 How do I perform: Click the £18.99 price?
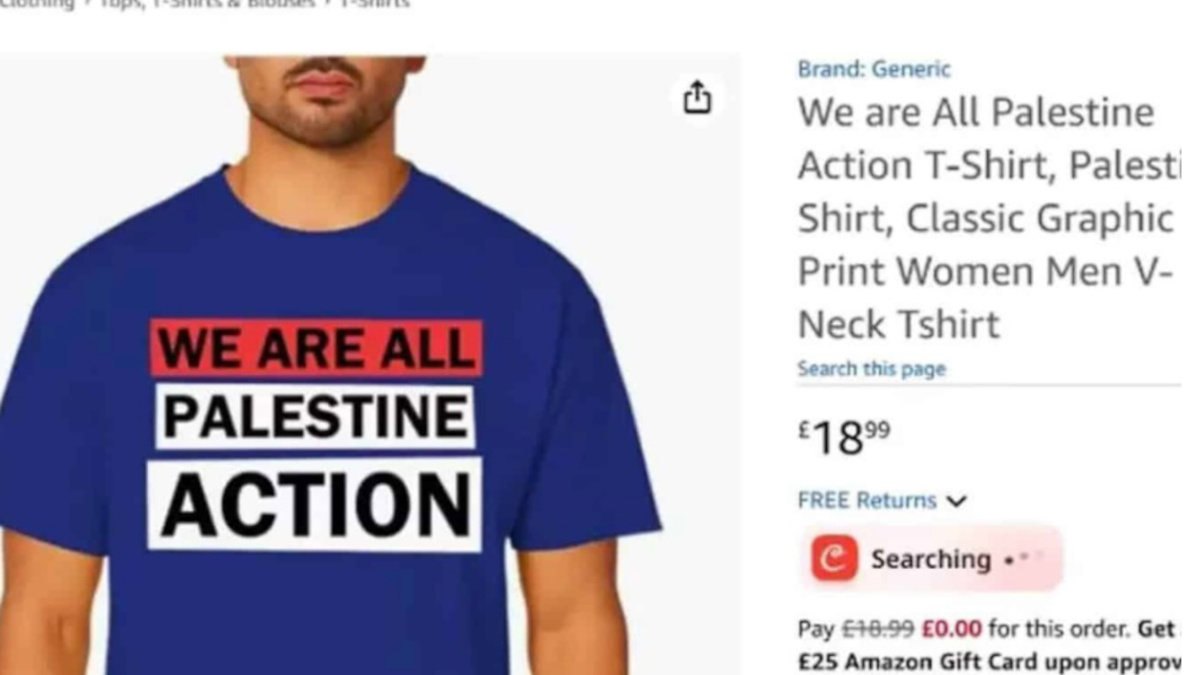click(x=844, y=437)
